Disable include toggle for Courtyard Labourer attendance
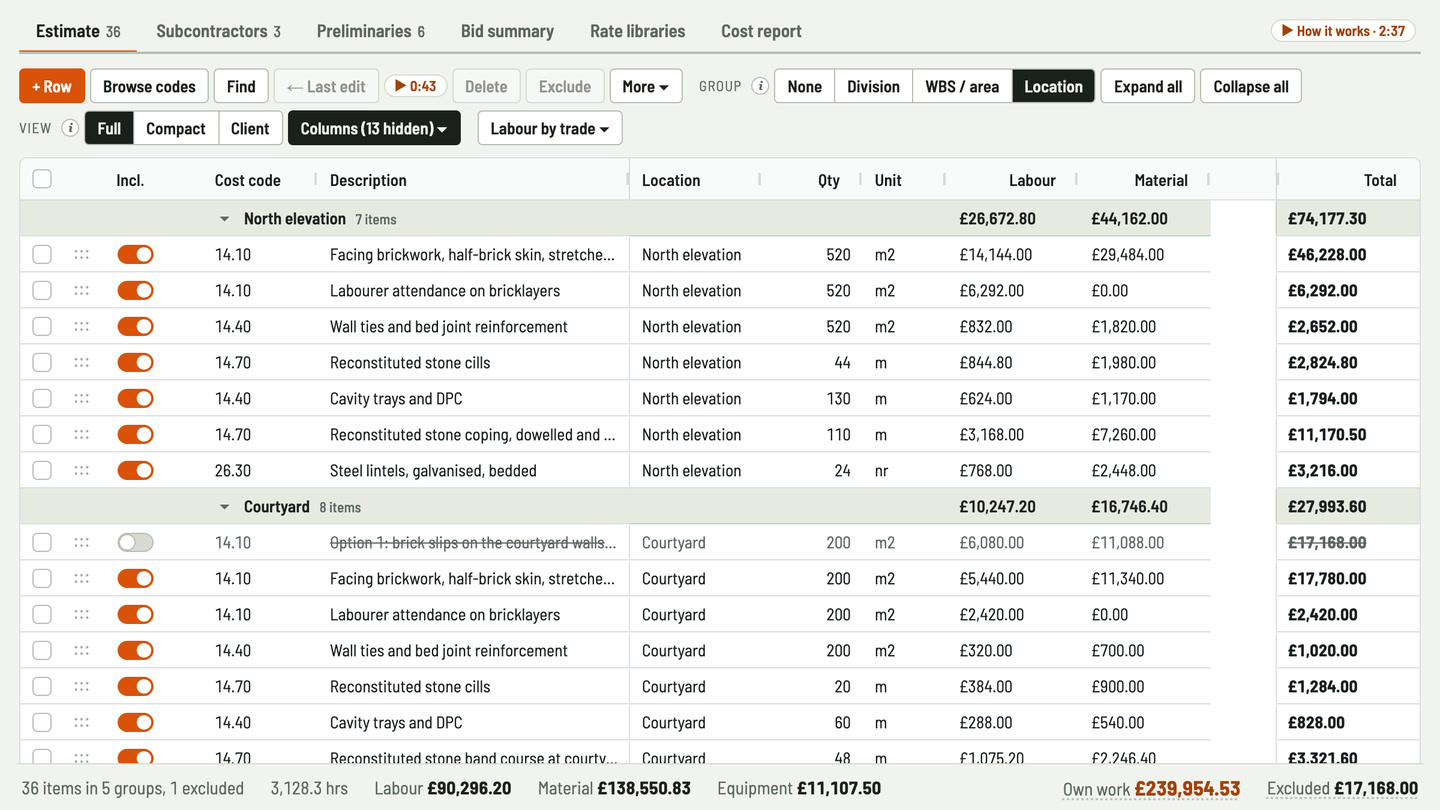Screen dimensions: 1440x810 click(x=135, y=615)
